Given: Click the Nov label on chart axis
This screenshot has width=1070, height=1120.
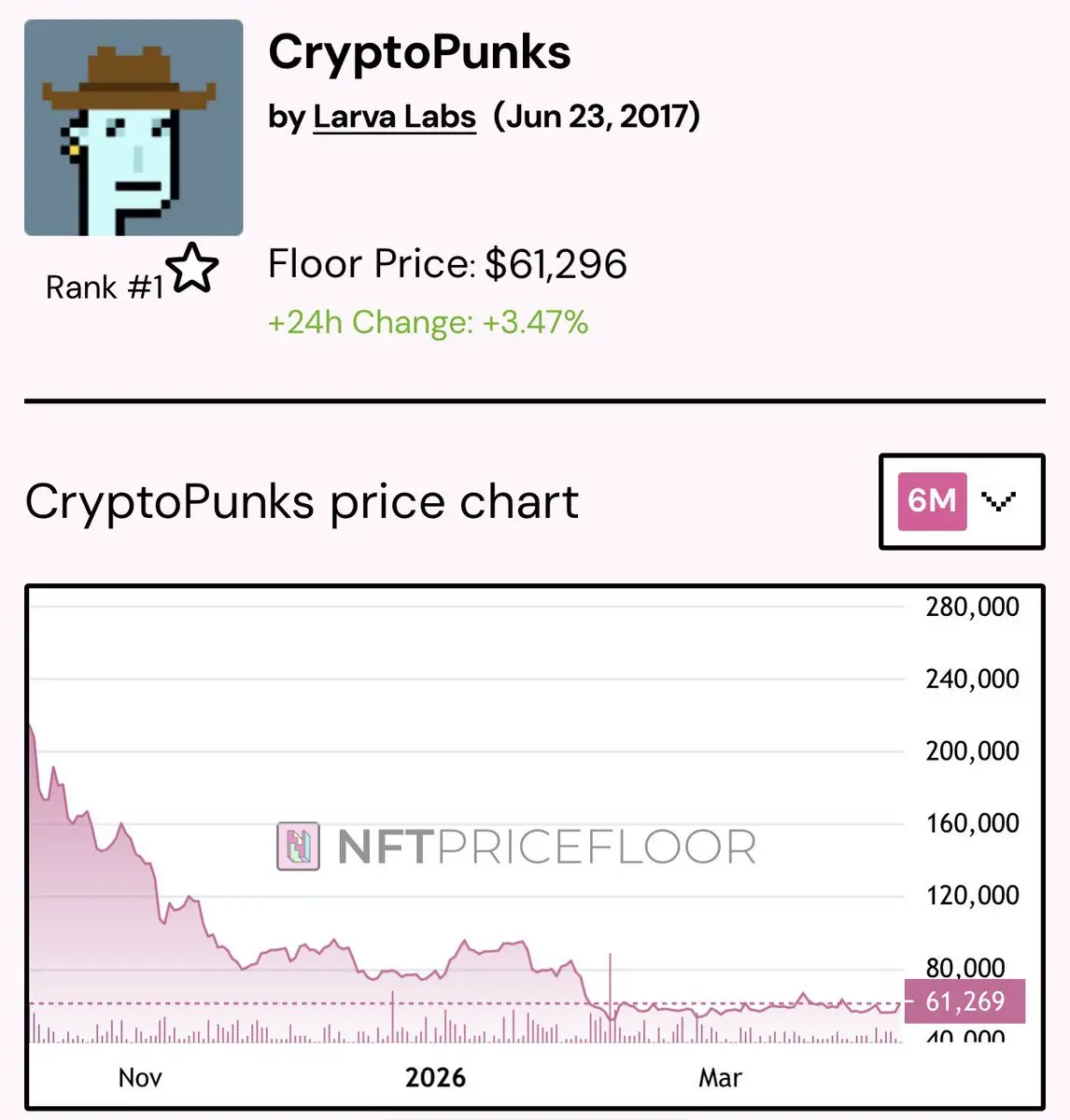Looking at the screenshot, I should pyautogui.click(x=140, y=1078).
